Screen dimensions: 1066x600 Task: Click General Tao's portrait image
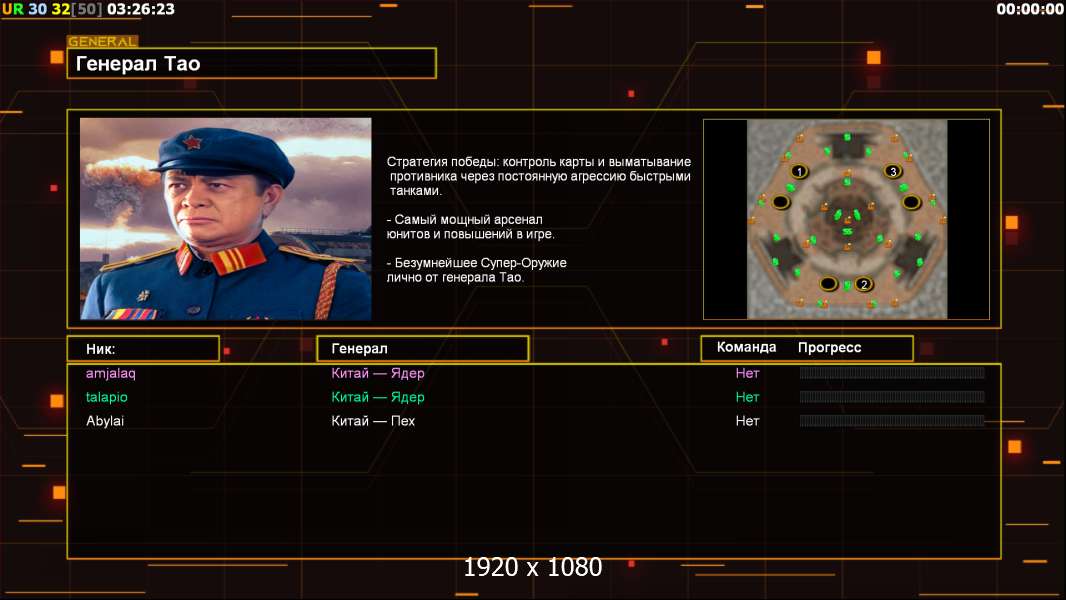(x=226, y=219)
